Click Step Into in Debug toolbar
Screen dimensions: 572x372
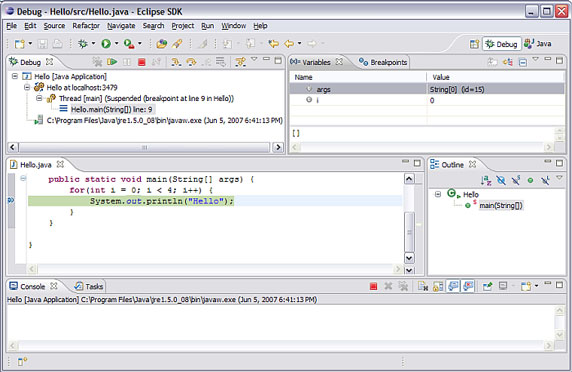pos(176,62)
